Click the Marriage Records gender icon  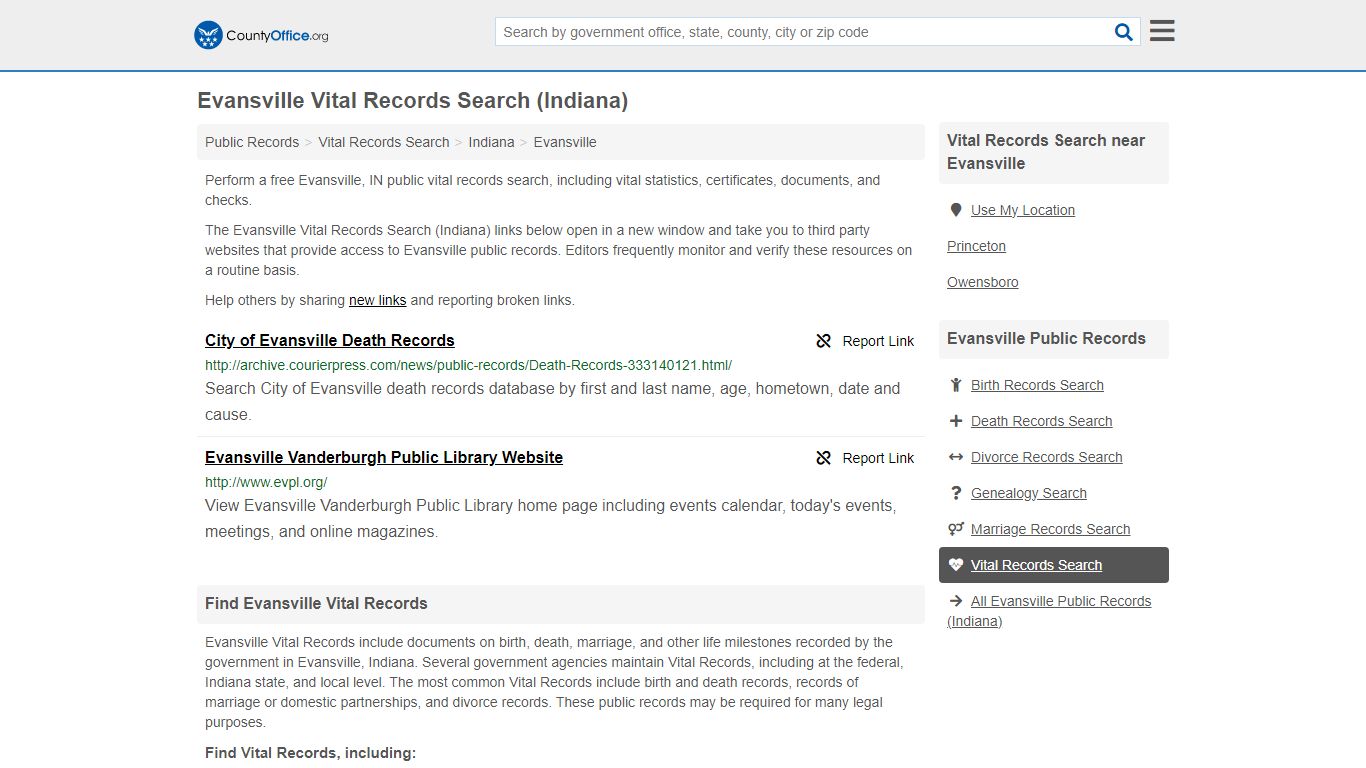pos(956,529)
